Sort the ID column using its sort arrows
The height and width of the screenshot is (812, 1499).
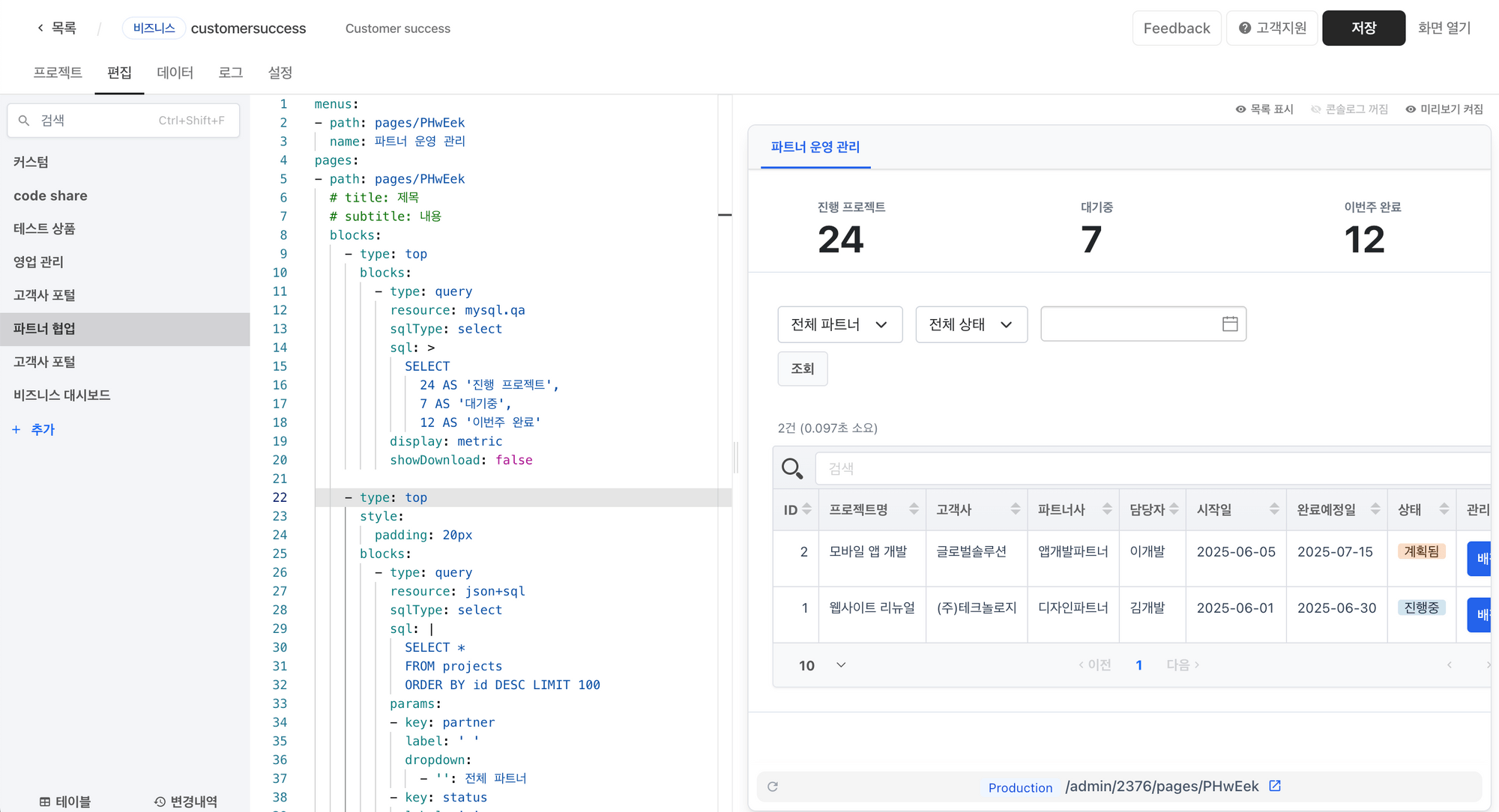pyautogui.click(x=807, y=509)
